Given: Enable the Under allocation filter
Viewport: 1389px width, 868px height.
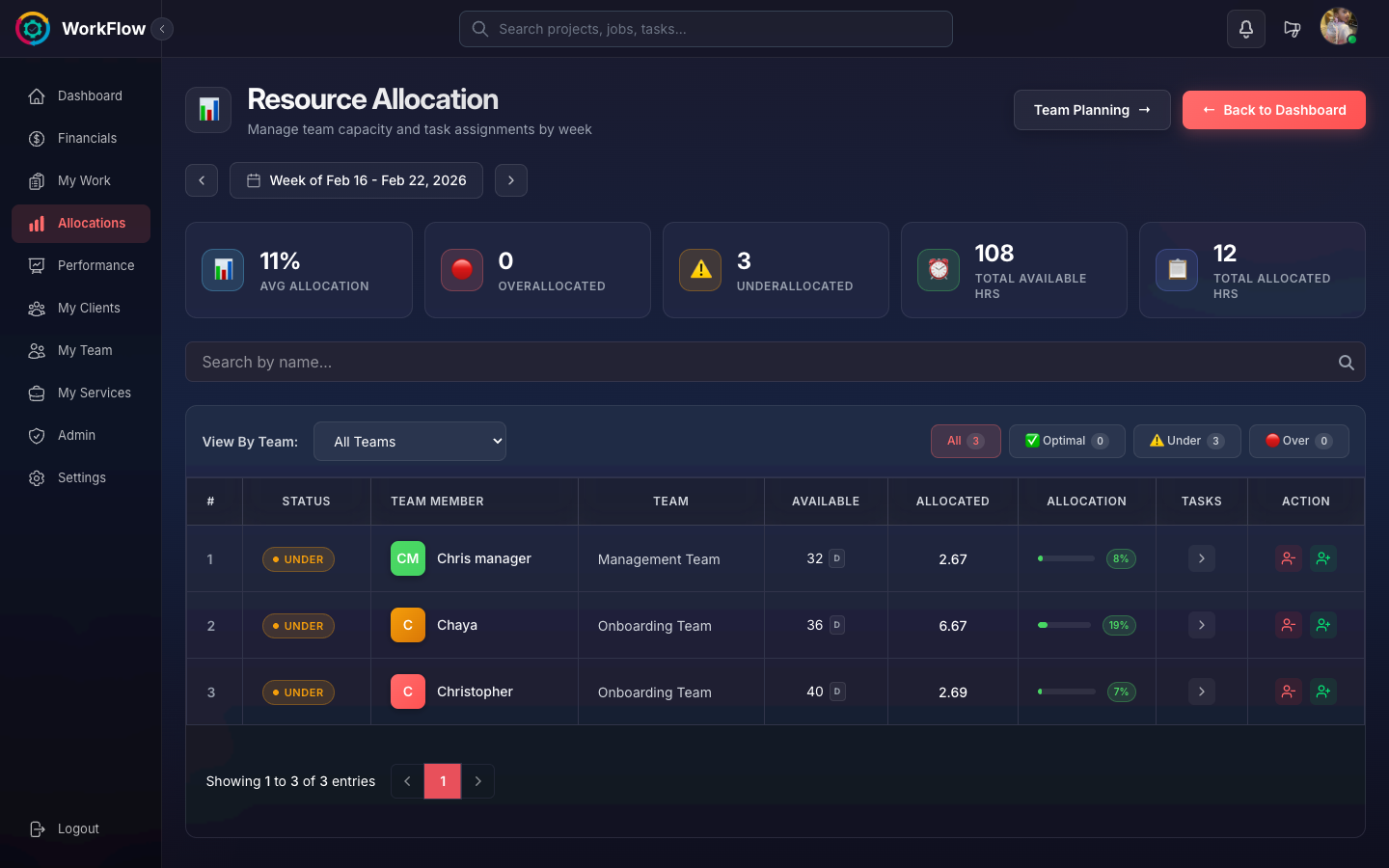Looking at the screenshot, I should 1186,441.
